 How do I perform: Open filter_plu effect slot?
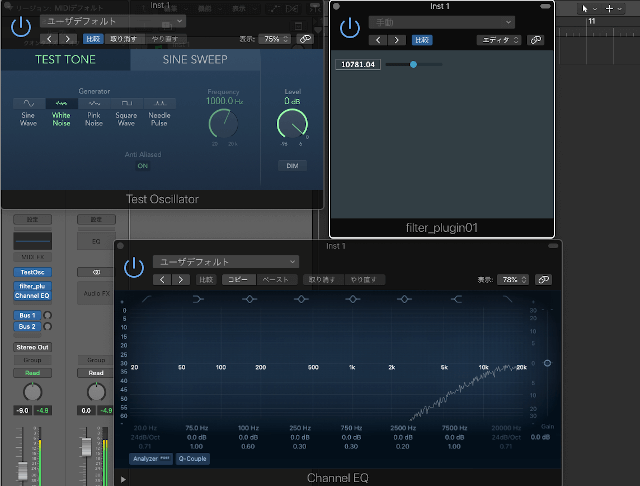(x=33, y=286)
